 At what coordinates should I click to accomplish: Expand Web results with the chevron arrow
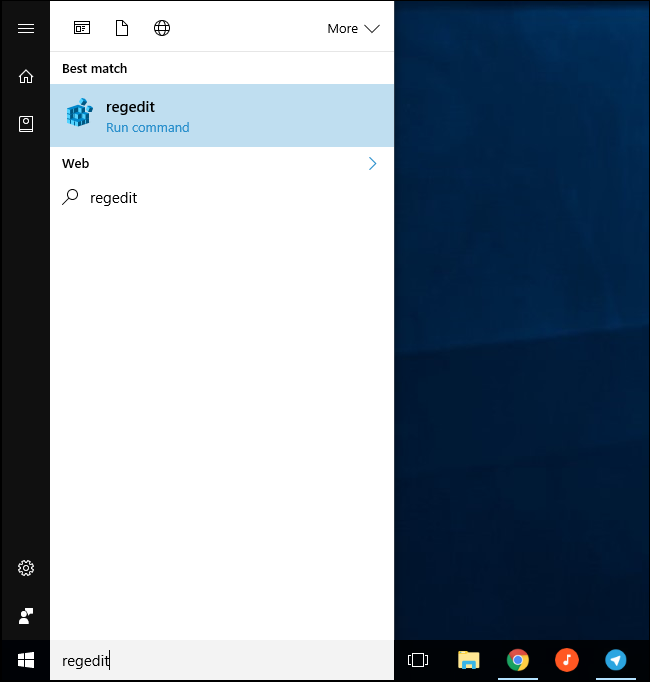372,164
